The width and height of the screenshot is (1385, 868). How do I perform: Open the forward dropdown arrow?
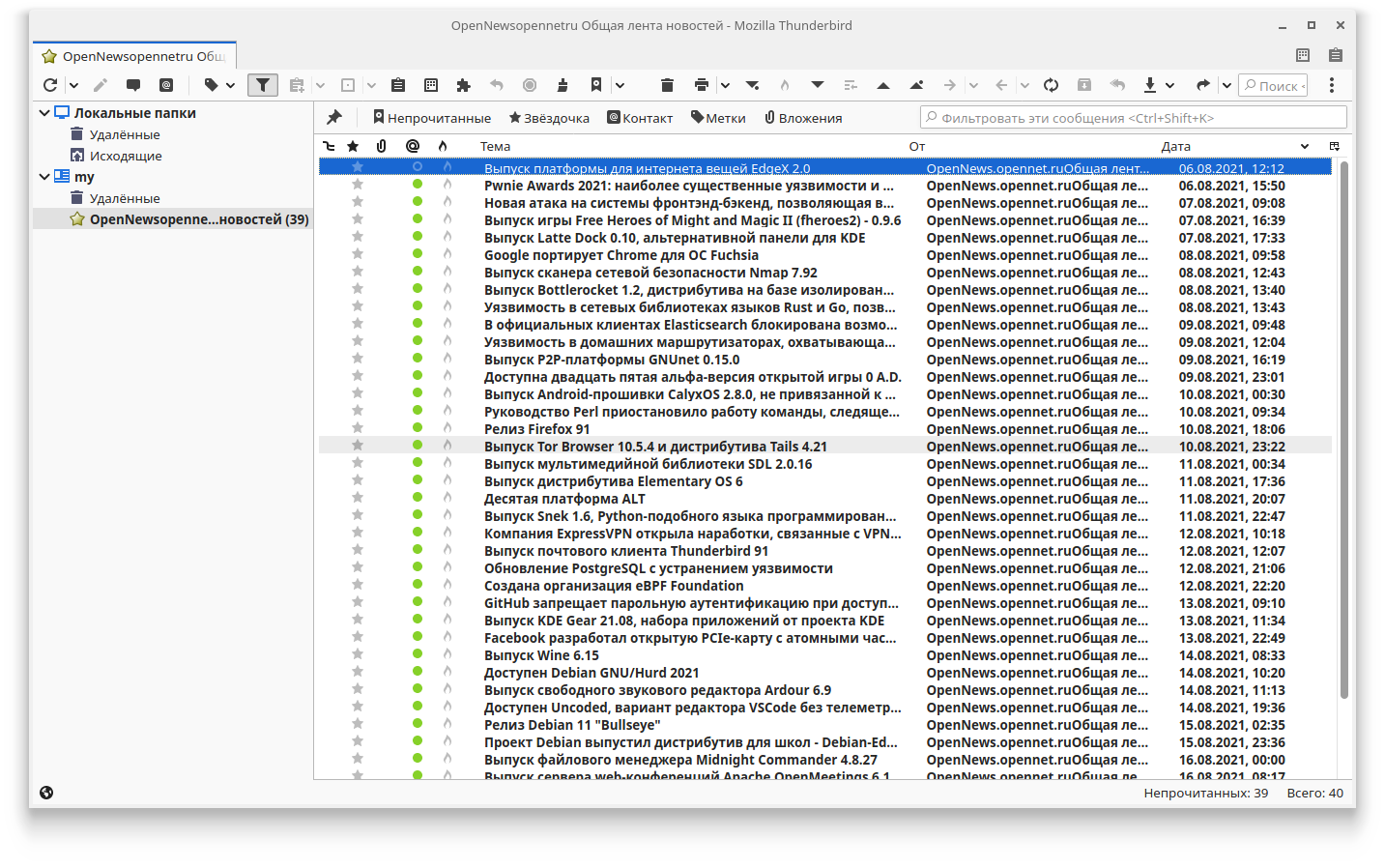1226,85
